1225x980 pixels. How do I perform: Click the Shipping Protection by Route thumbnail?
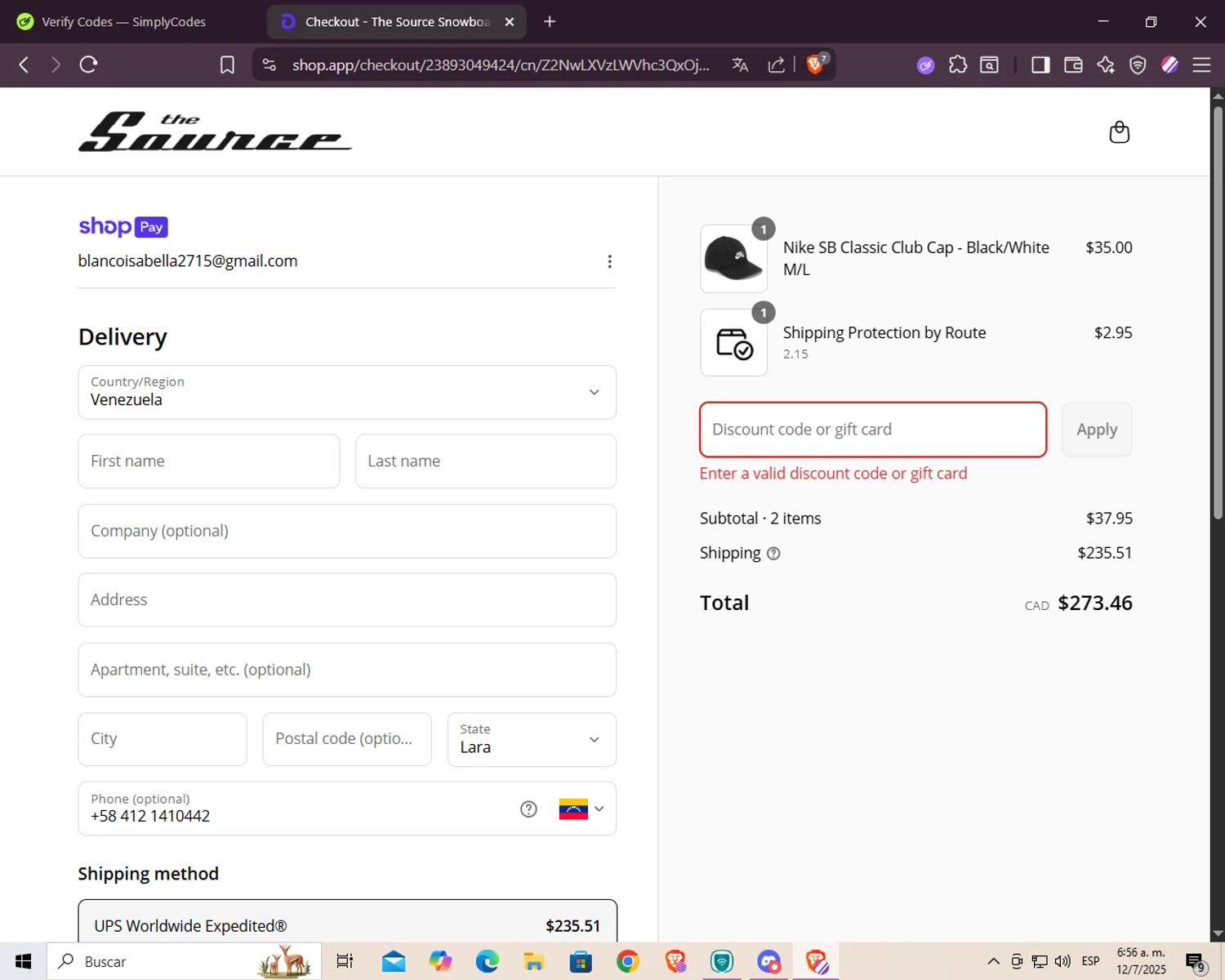pos(733,342)
